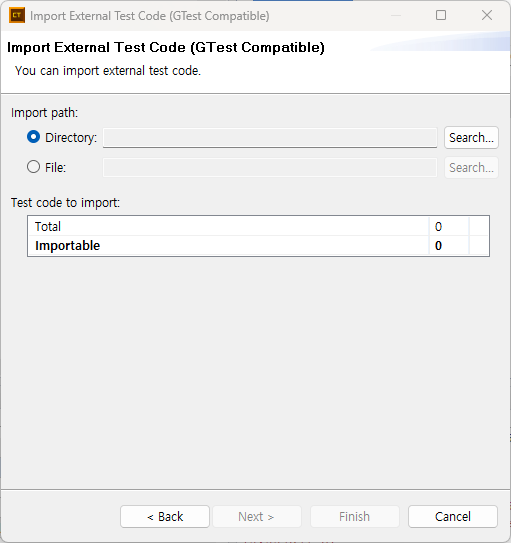The height and width of the screenshot is (543, 511).
Task: Click the Importable count value 0
Action: coord(438,246)
